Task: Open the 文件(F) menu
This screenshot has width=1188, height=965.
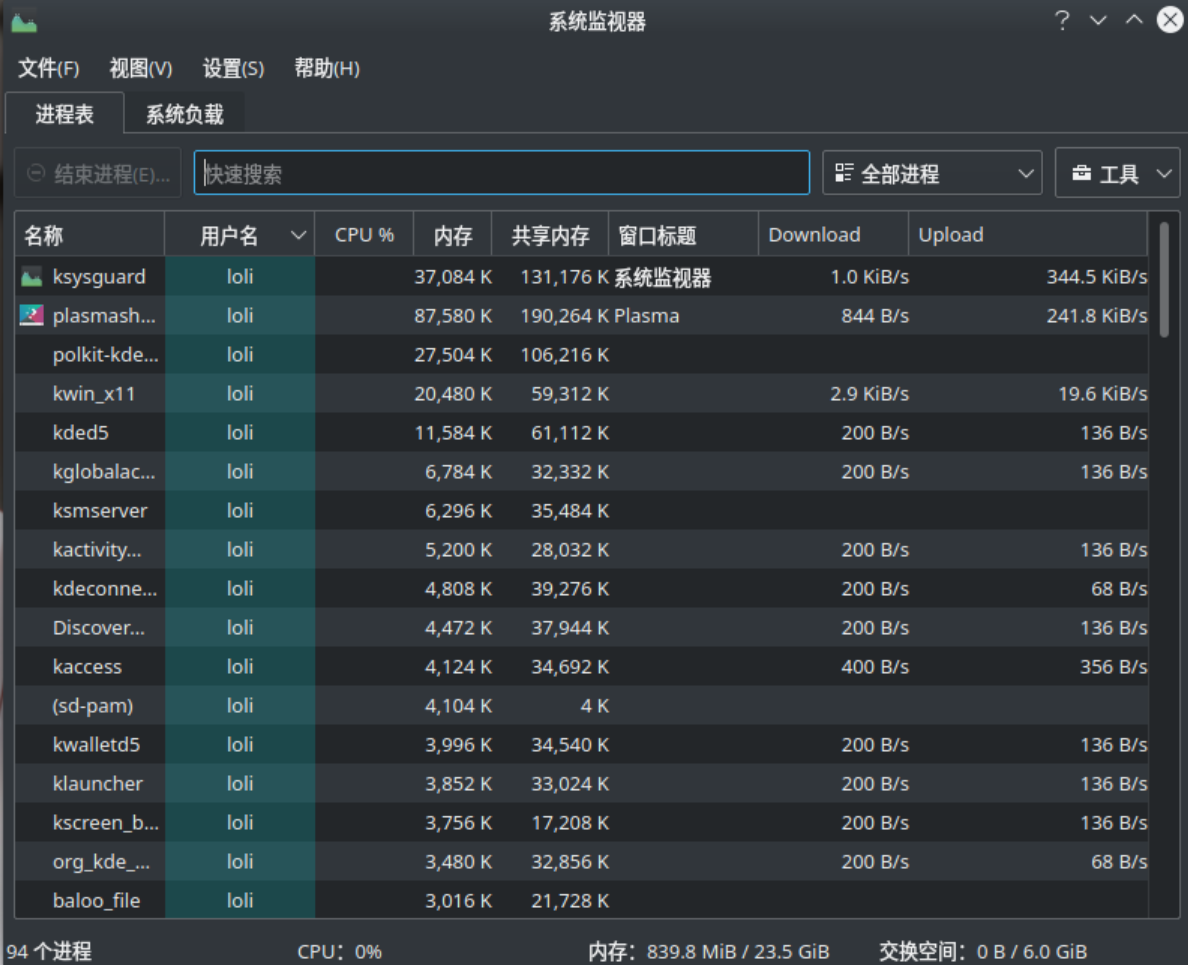Action: tap(49, 69)
